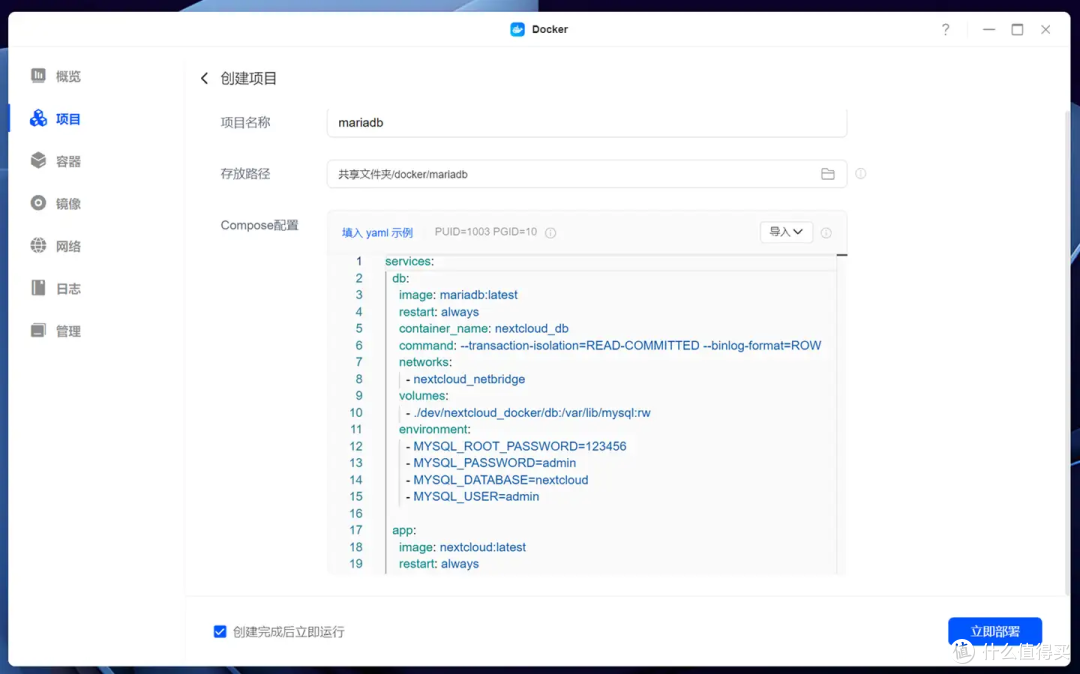Click 'db:' on line 2
This screenshot has width=1080, height=674.
click(x=400, y=278)
